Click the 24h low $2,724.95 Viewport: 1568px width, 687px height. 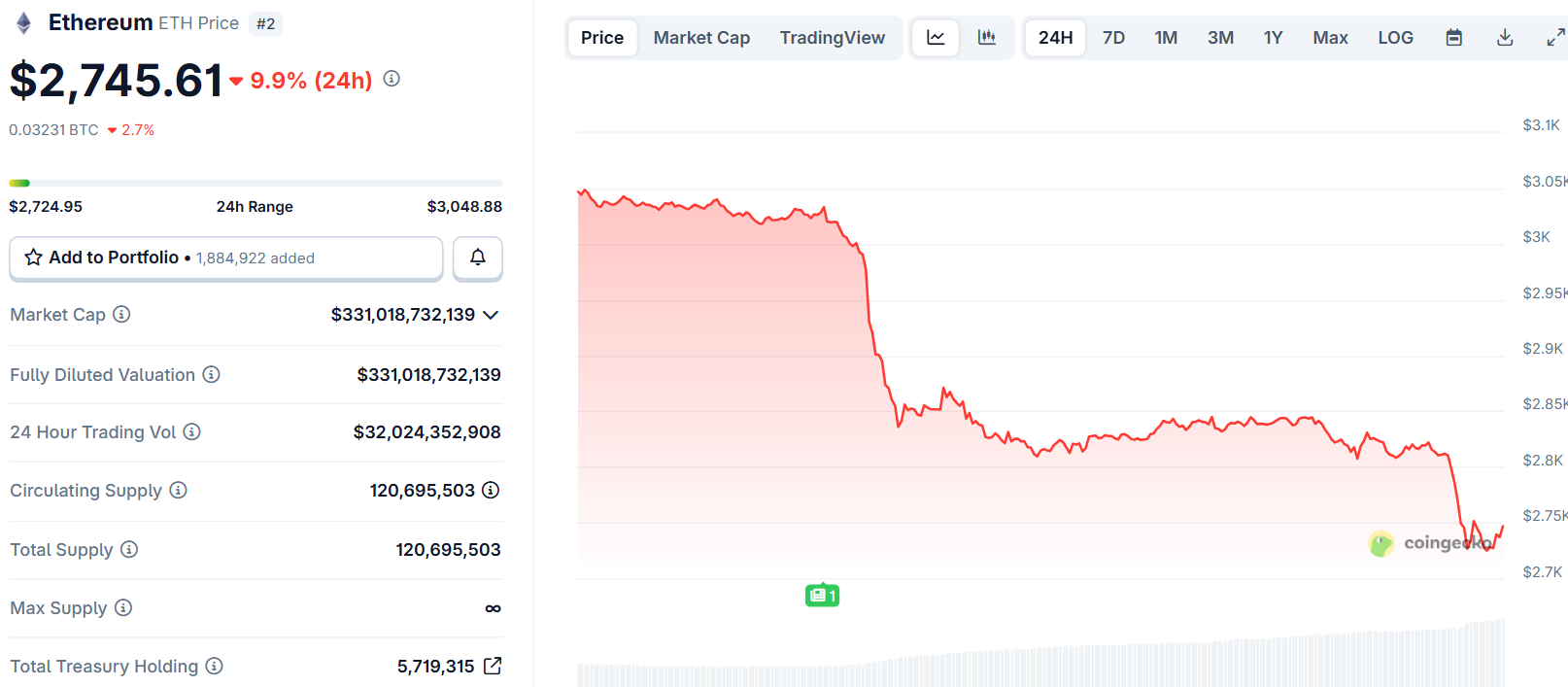tap(46, 206)
